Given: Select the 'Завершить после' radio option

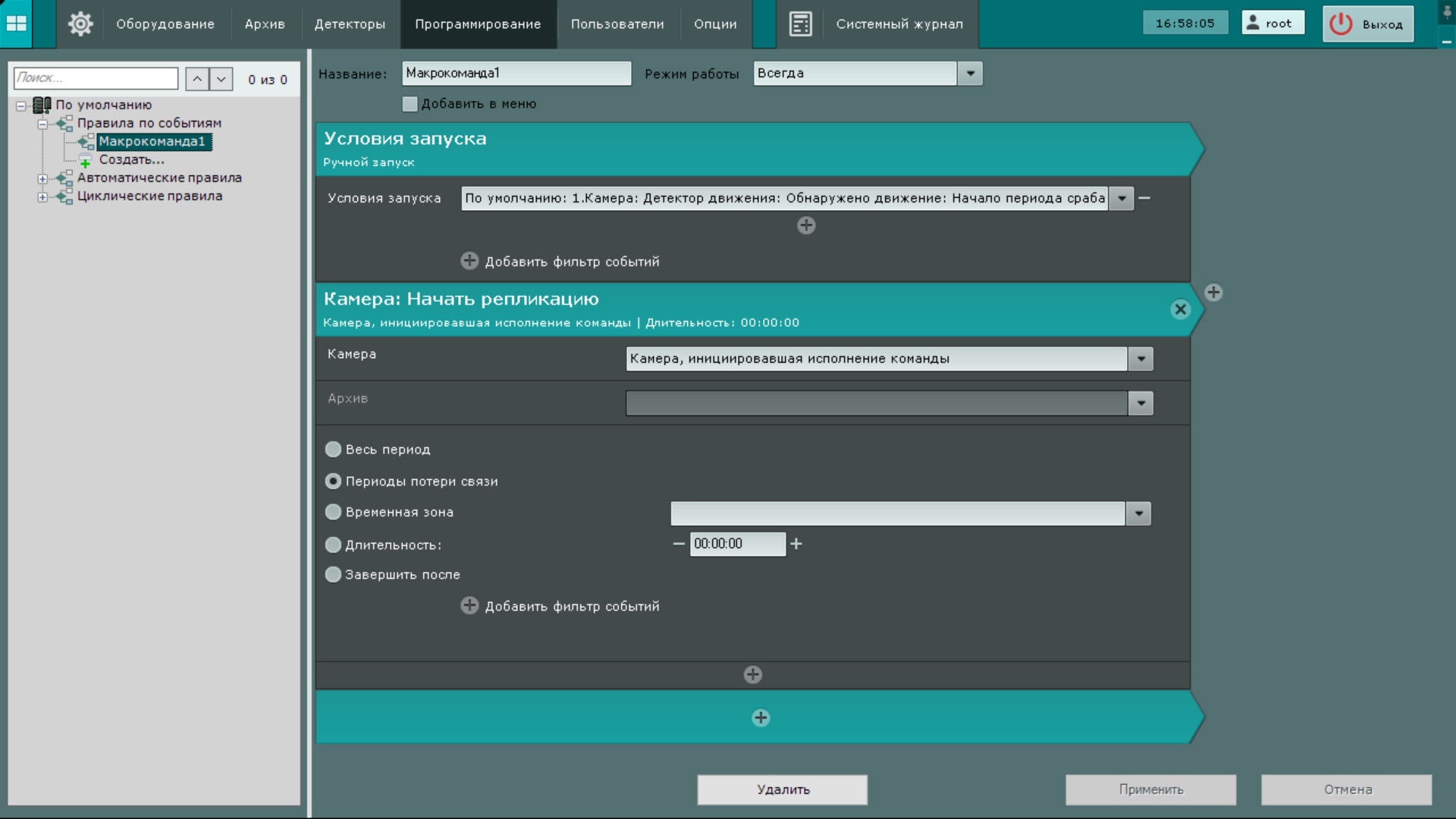Looking at the screenshot, I should click(333, 575).
